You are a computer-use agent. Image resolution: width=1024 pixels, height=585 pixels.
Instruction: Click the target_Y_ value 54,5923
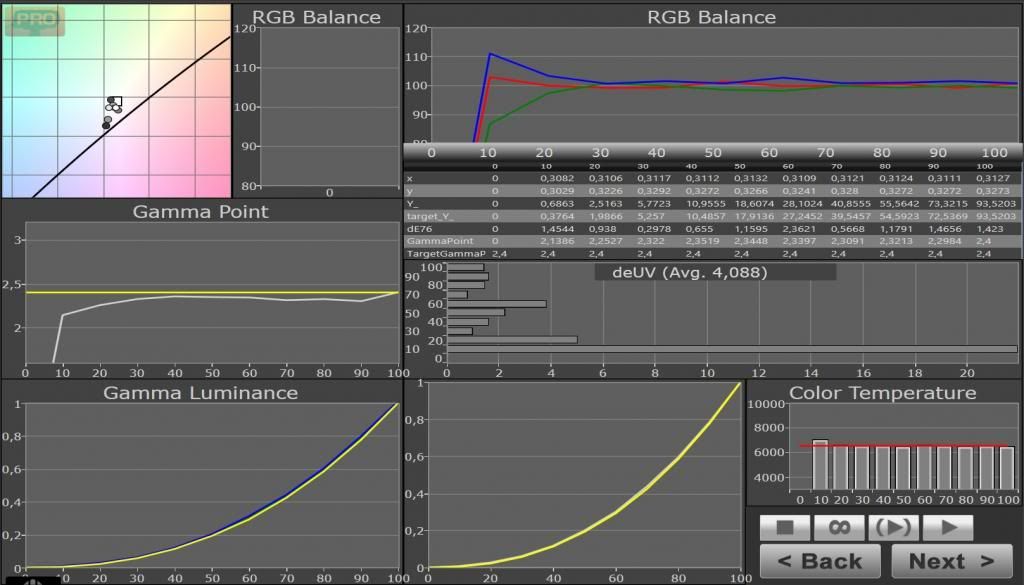pyautogui.click(x=899, y=216)
